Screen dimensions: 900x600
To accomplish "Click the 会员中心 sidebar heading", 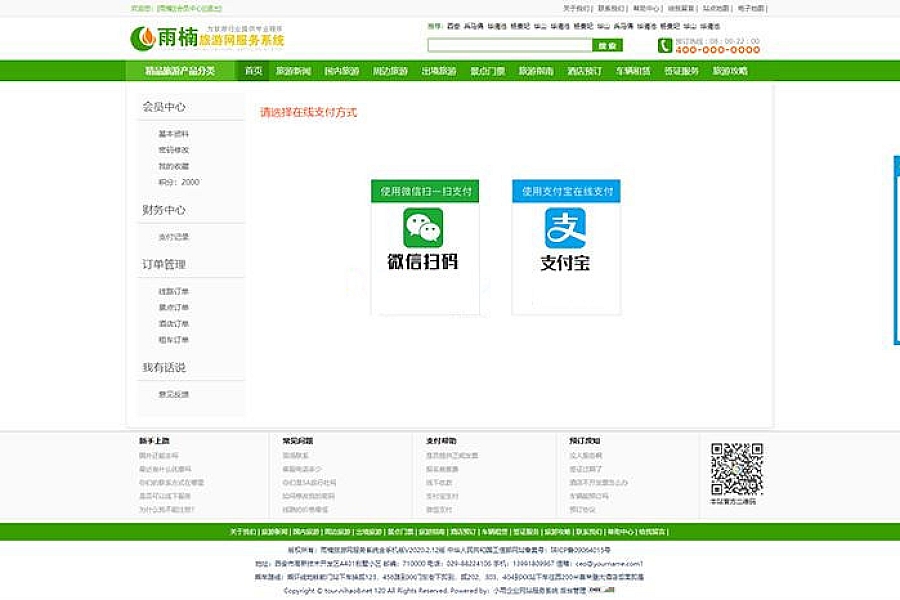I will (x=164, y=107).
